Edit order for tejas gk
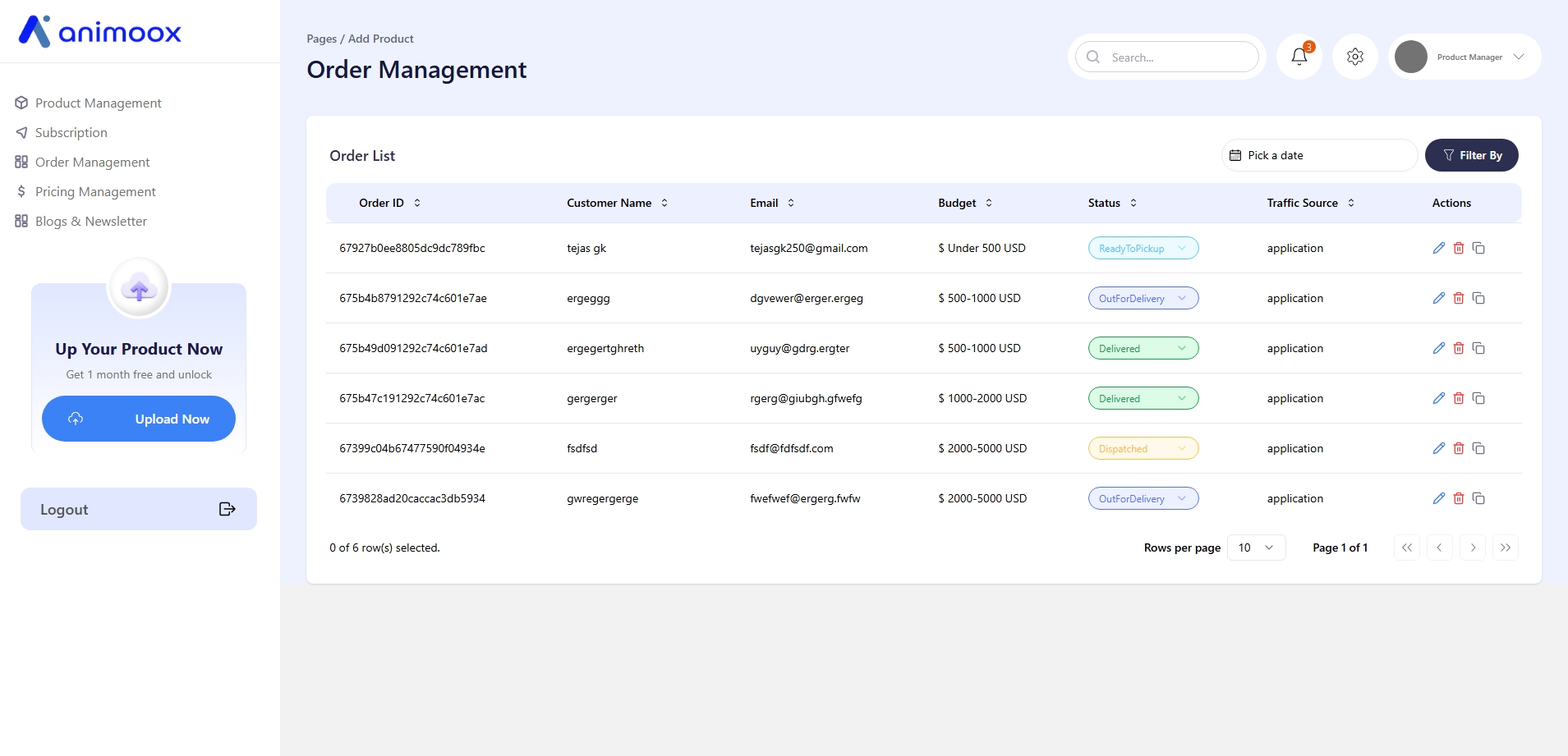The image size is (1568, 756). (x=1439, y=248)
